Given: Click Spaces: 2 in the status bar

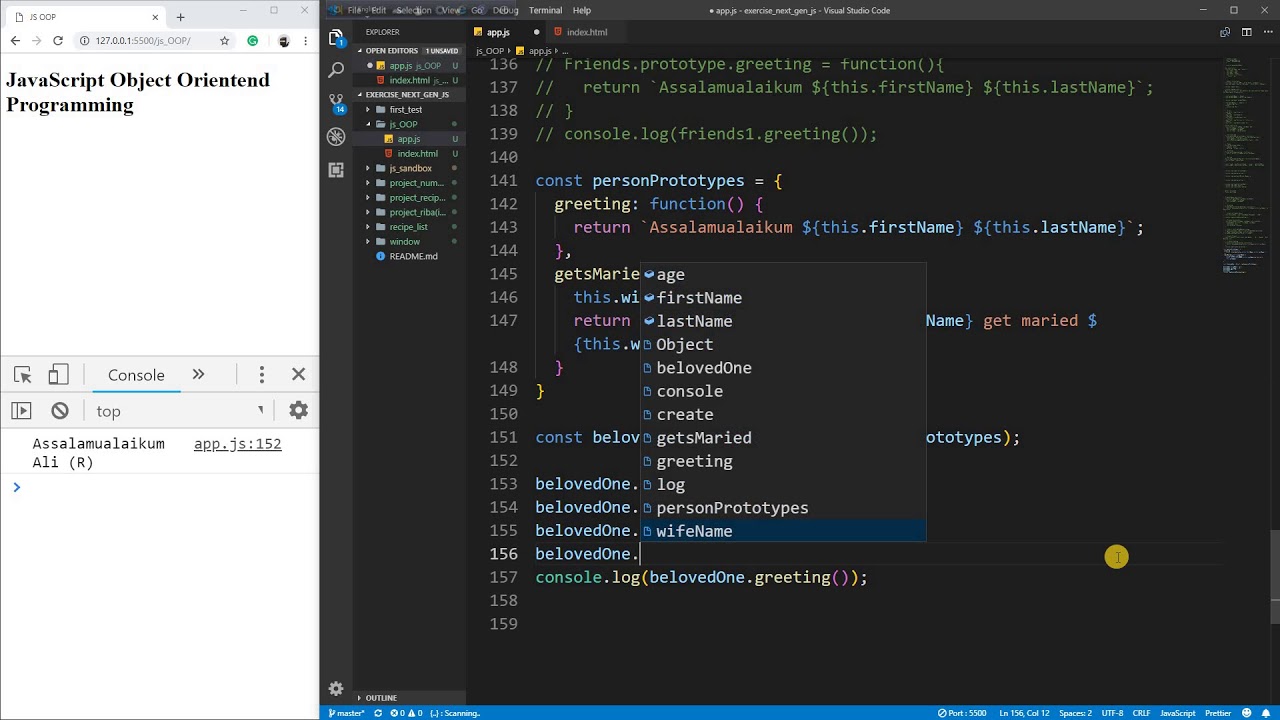Looking at the screenshot, I should click(x=1075, y=713).
